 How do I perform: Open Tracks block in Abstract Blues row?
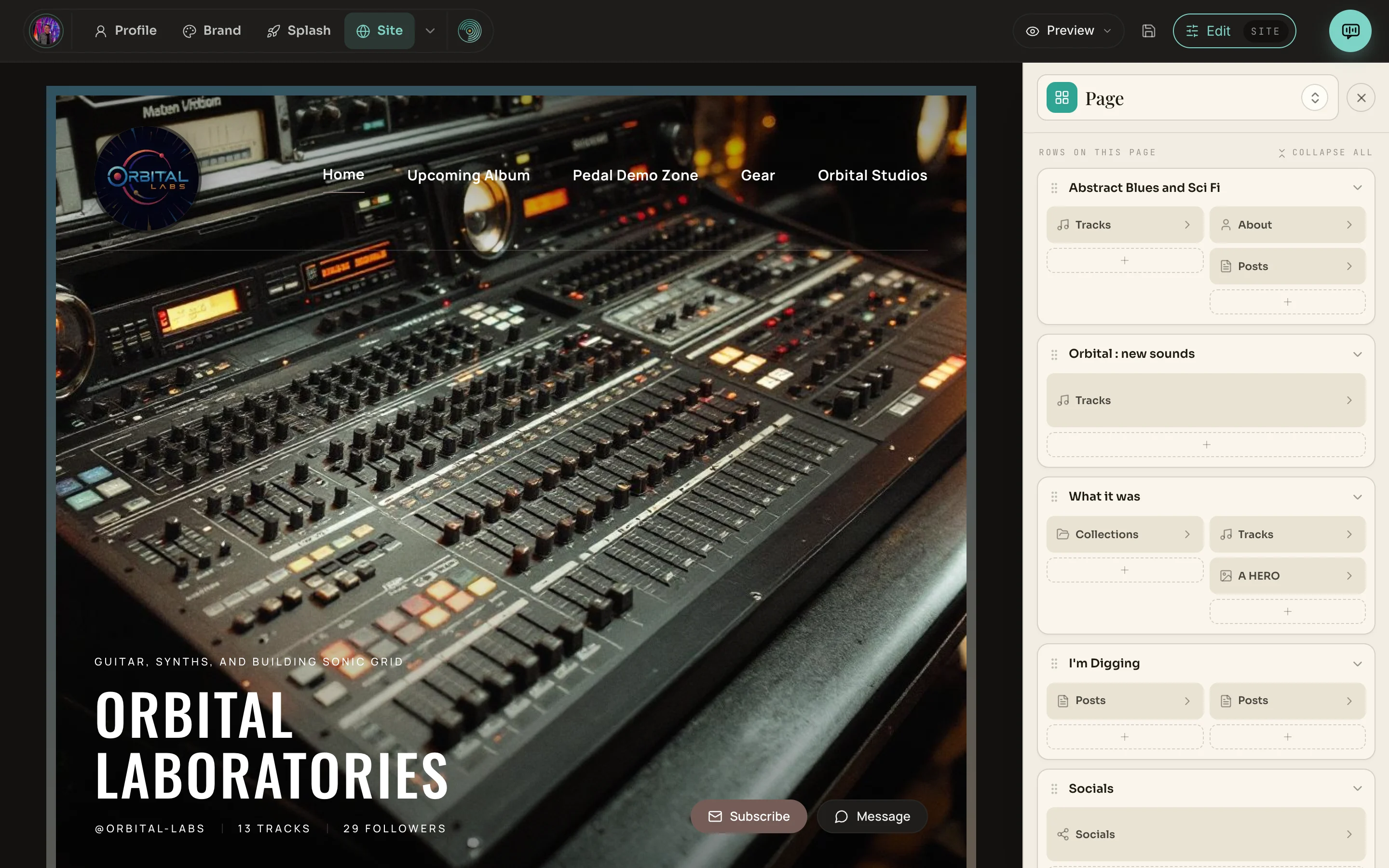pyautogui.click(x=1124, y=224)
